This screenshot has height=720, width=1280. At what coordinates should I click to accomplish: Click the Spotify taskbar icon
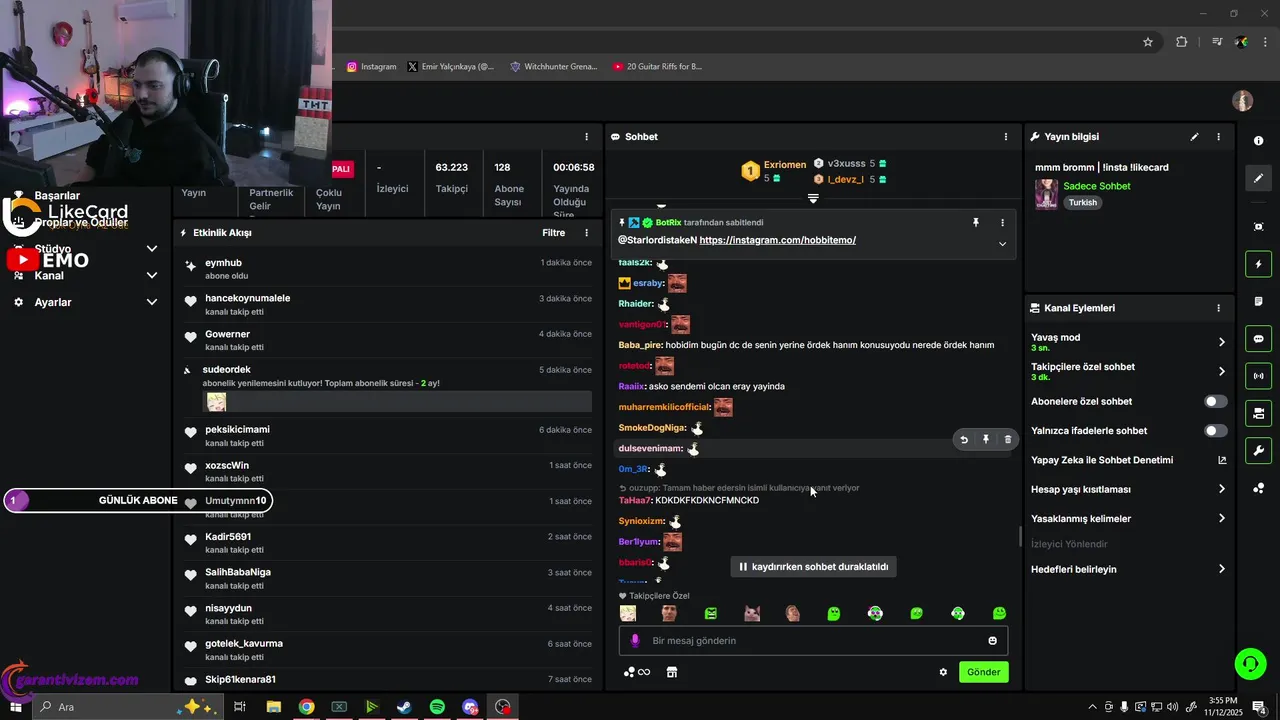pos(437,707)
